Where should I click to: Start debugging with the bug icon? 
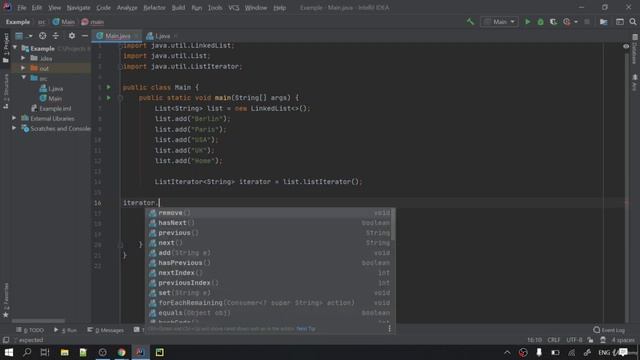tap(540, 22)
